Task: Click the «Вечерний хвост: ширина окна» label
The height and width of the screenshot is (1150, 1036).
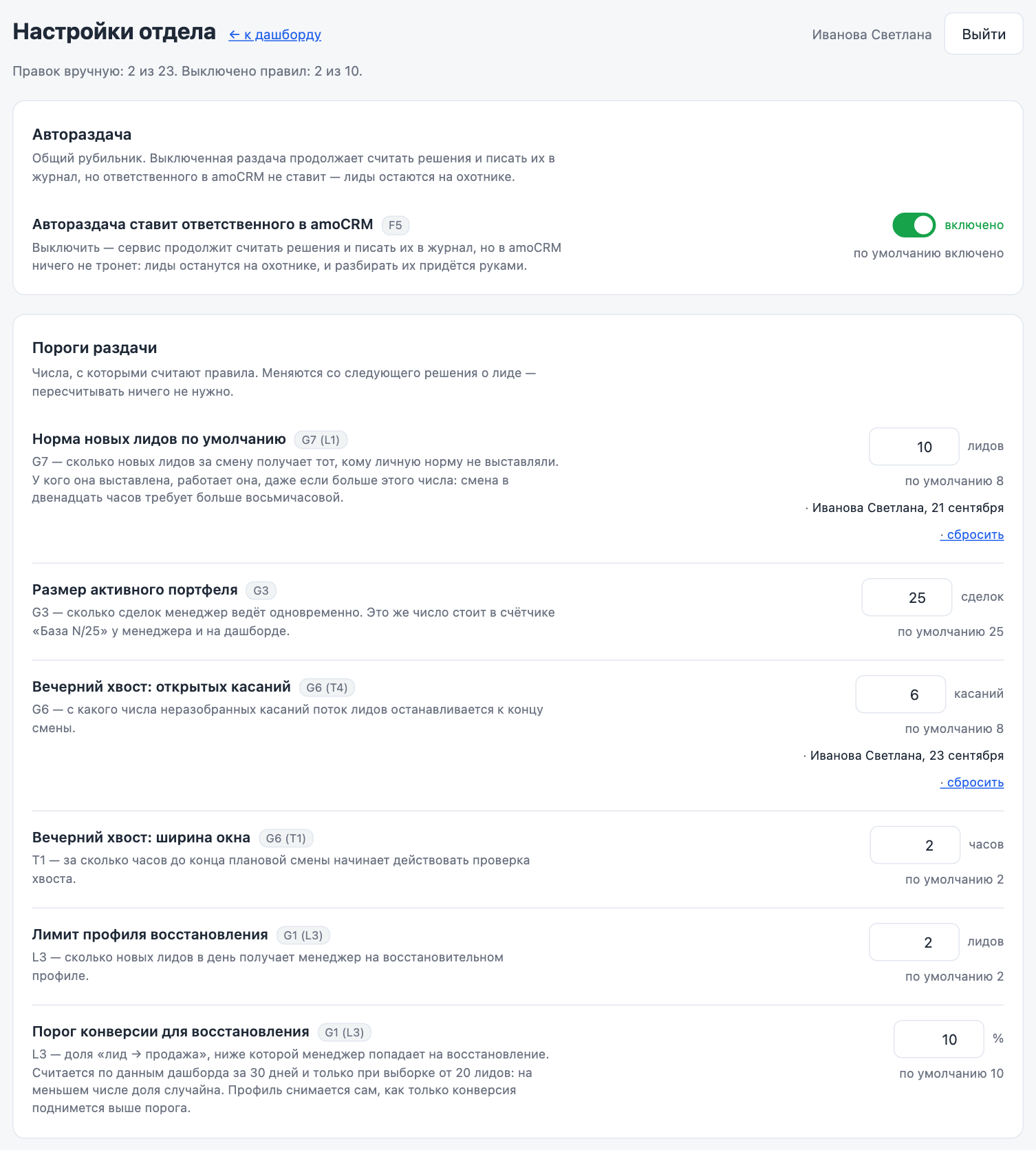Action: click(x=141, y=838)
